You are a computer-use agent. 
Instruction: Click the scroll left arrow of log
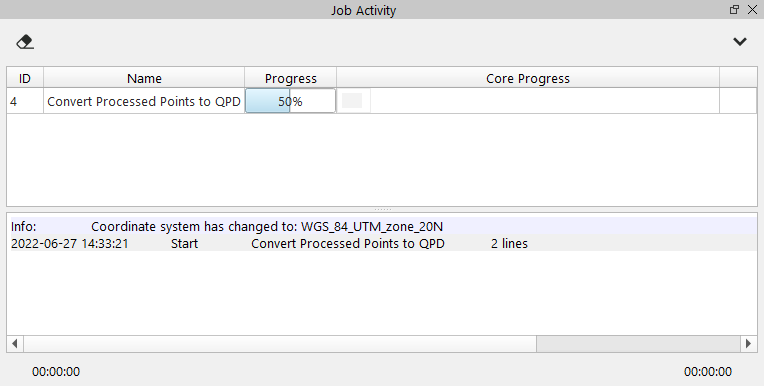[15, 344]
